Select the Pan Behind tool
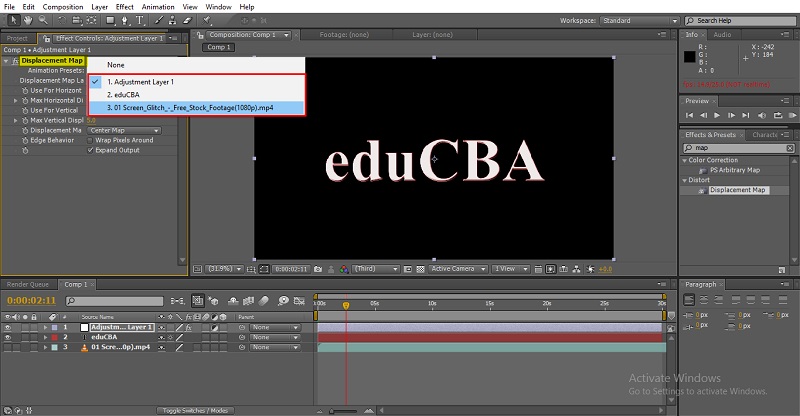The image size is (800, 416). tap(91, 20)
